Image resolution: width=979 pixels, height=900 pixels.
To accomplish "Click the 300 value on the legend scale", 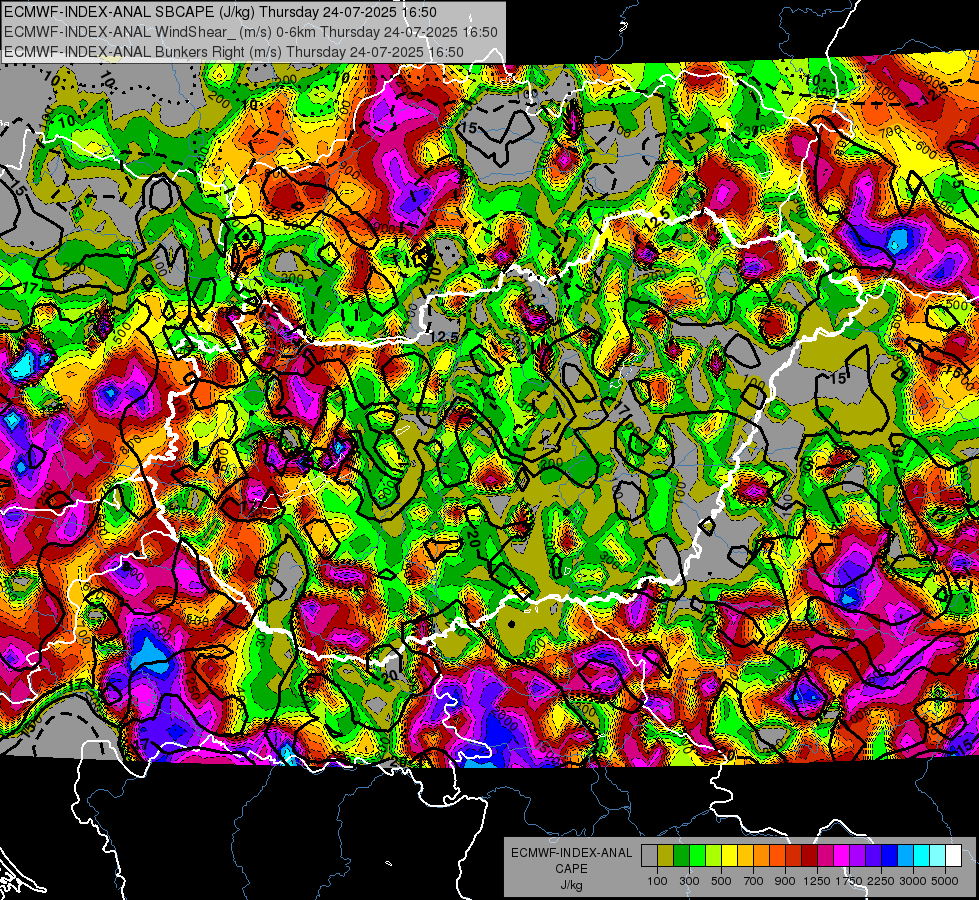I will coord(689,881).
